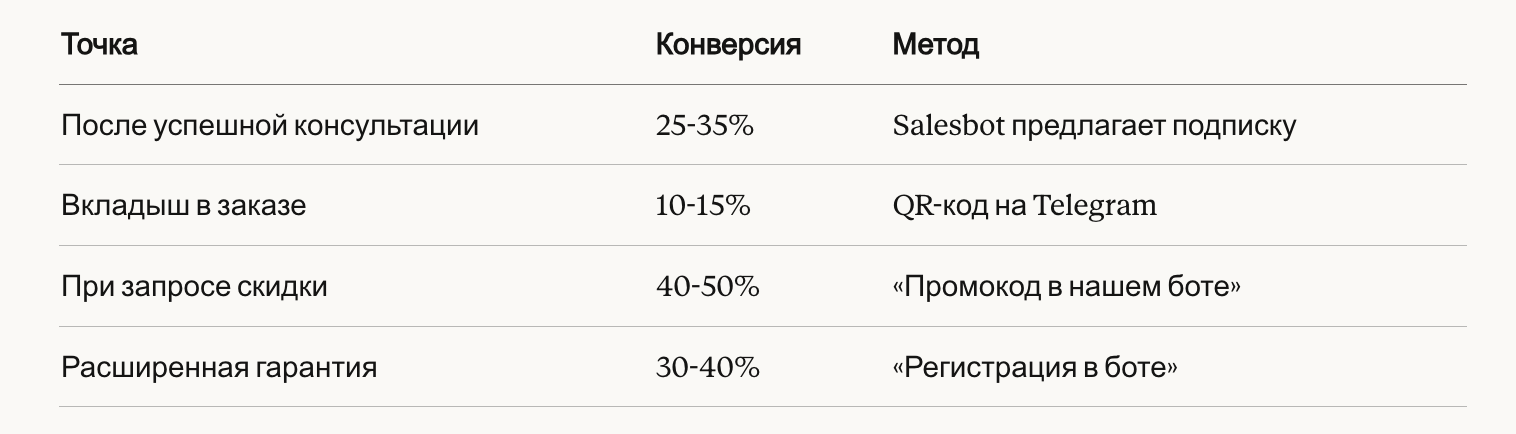The image size is (1516, 434).
Task: Click «Промокод в нашем боте» text
Action: point(1066,287)
